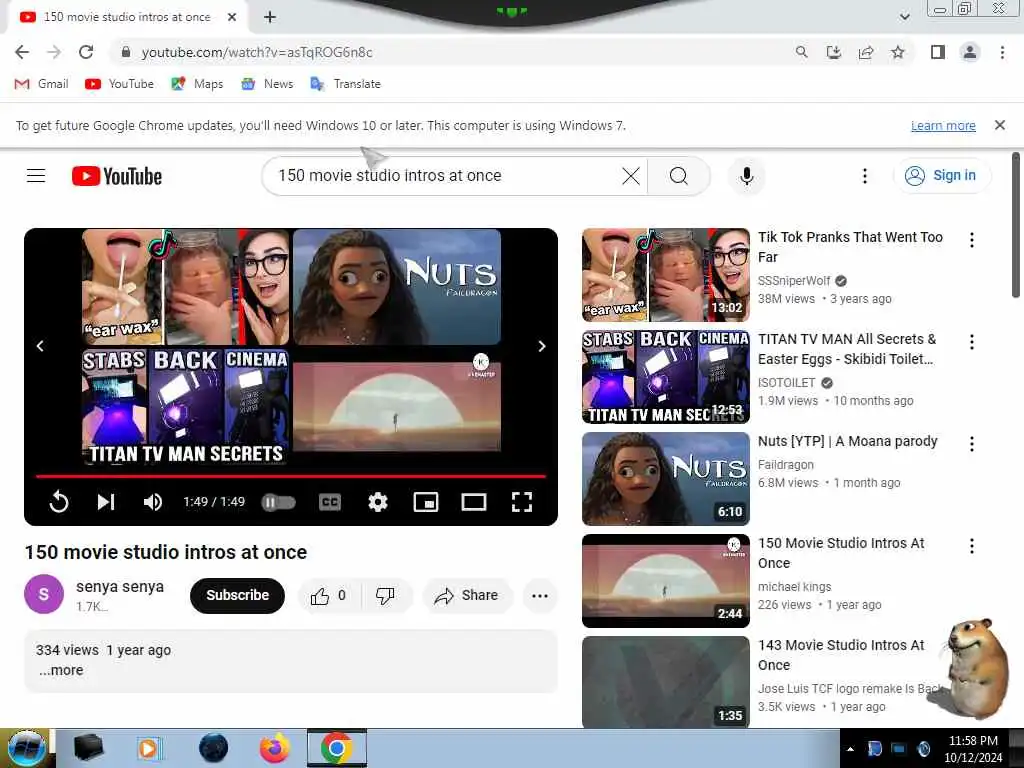
Task: Search by voice with the microphone
Action: click(x=746, y=176)
